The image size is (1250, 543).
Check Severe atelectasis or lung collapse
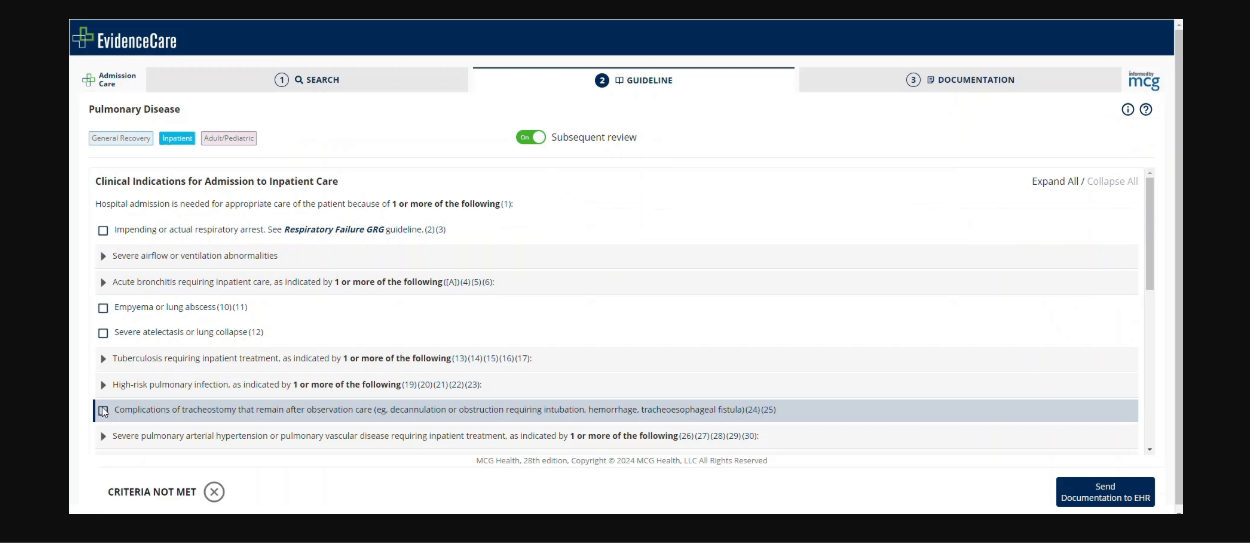(103, 333)
